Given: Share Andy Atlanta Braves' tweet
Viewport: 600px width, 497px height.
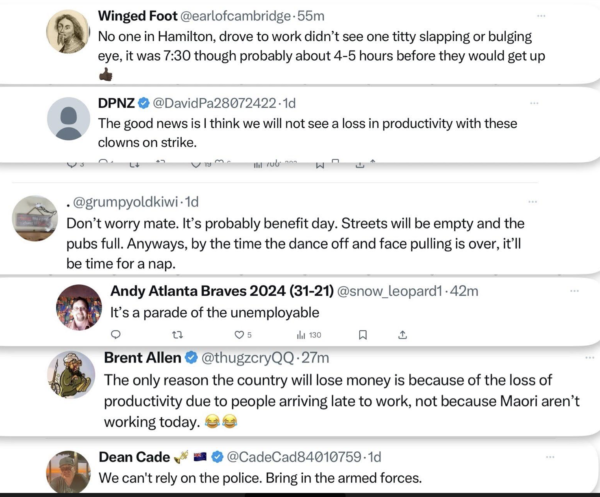Looking at the screenshot, I should (402, 335).
